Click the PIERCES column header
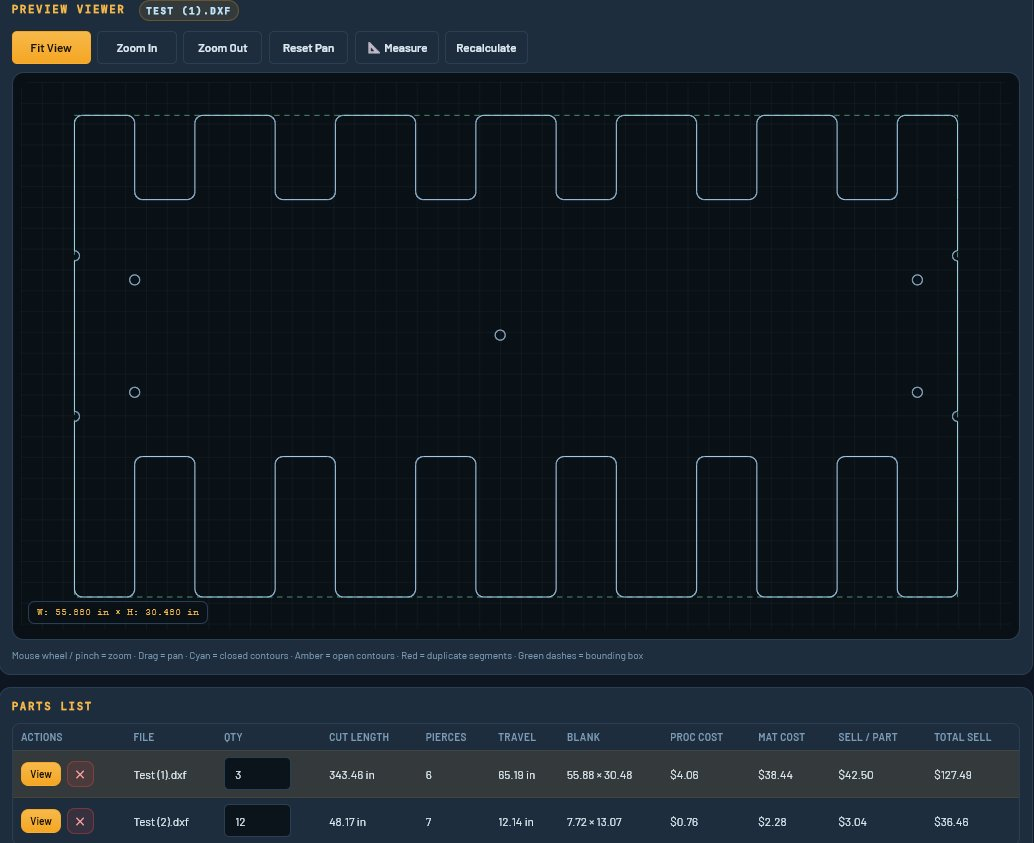 (446, 737)
